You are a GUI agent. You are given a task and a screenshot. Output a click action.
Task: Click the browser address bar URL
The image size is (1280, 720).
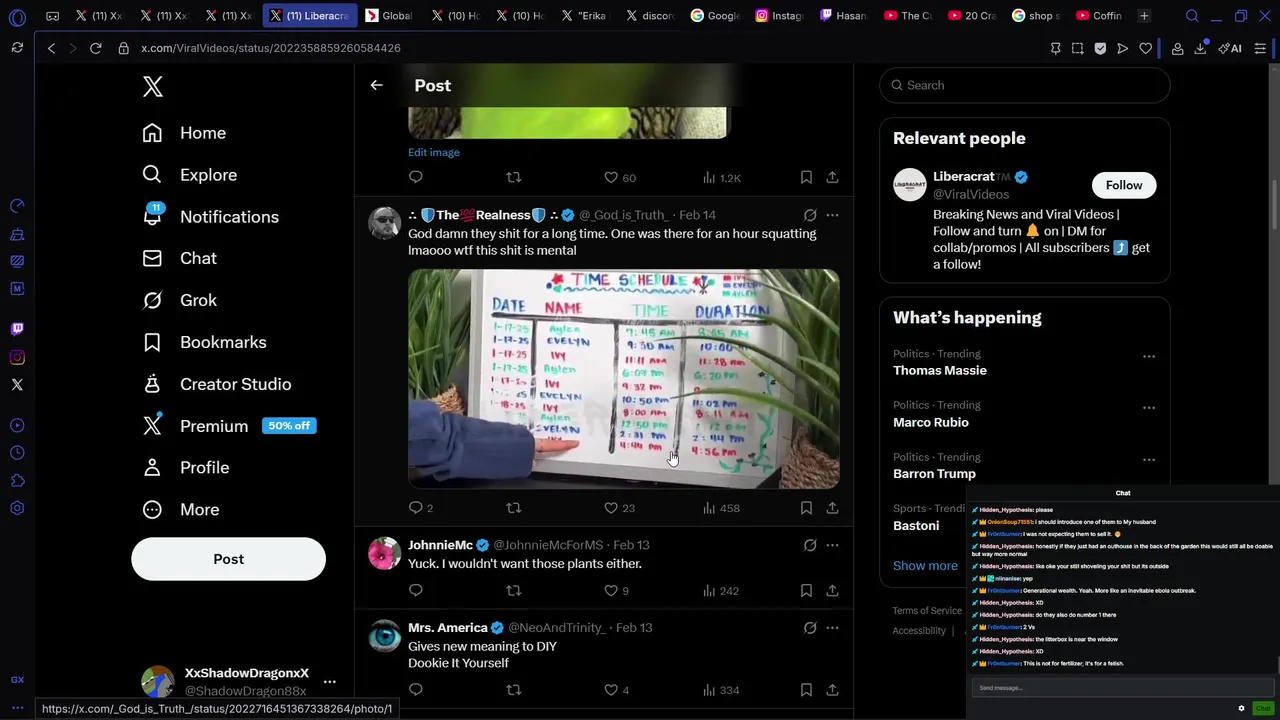[271, 48]
